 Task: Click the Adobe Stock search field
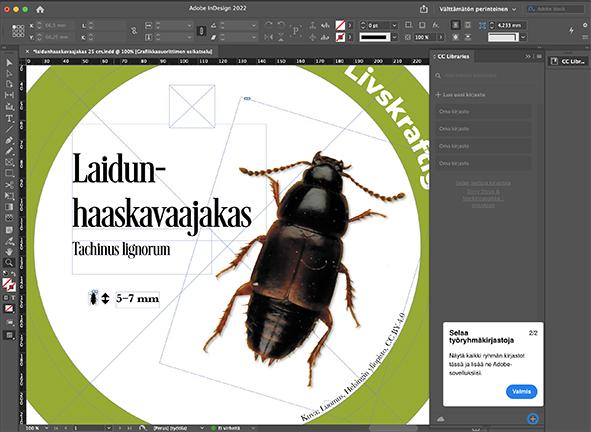tap(556, 9)
